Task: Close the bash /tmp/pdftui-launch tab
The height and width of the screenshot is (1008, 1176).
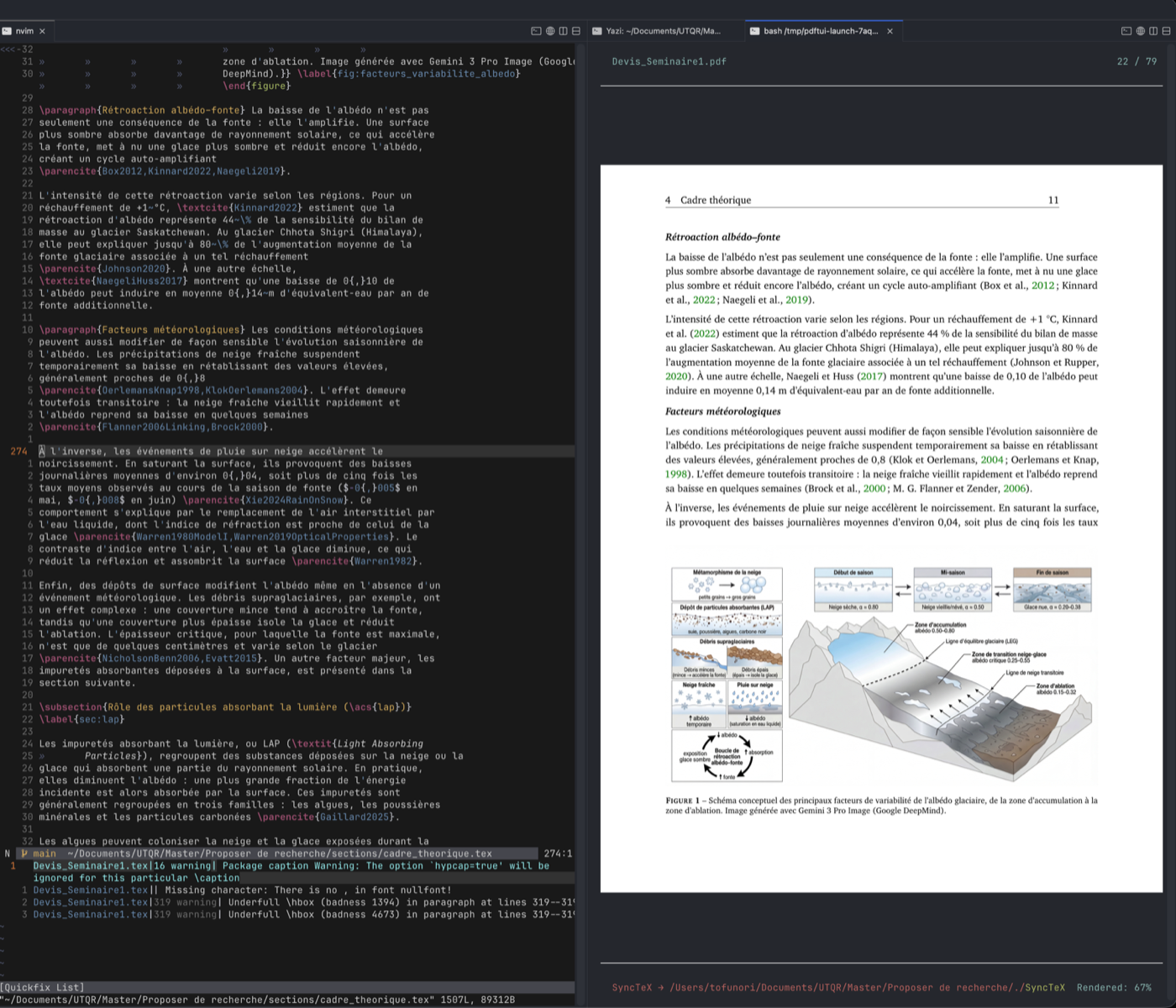Action: tap(890, 31)
